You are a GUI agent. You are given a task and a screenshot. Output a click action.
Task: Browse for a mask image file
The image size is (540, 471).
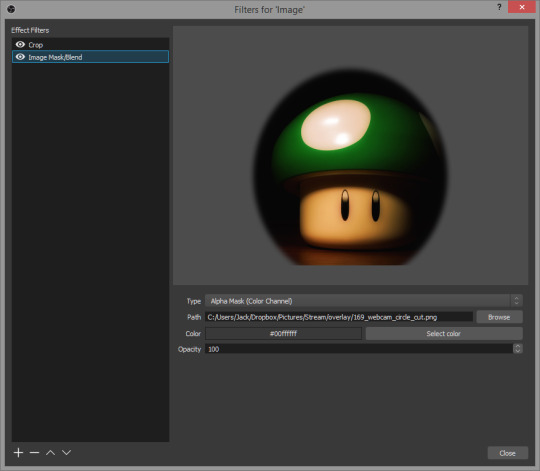coord(499,317)
